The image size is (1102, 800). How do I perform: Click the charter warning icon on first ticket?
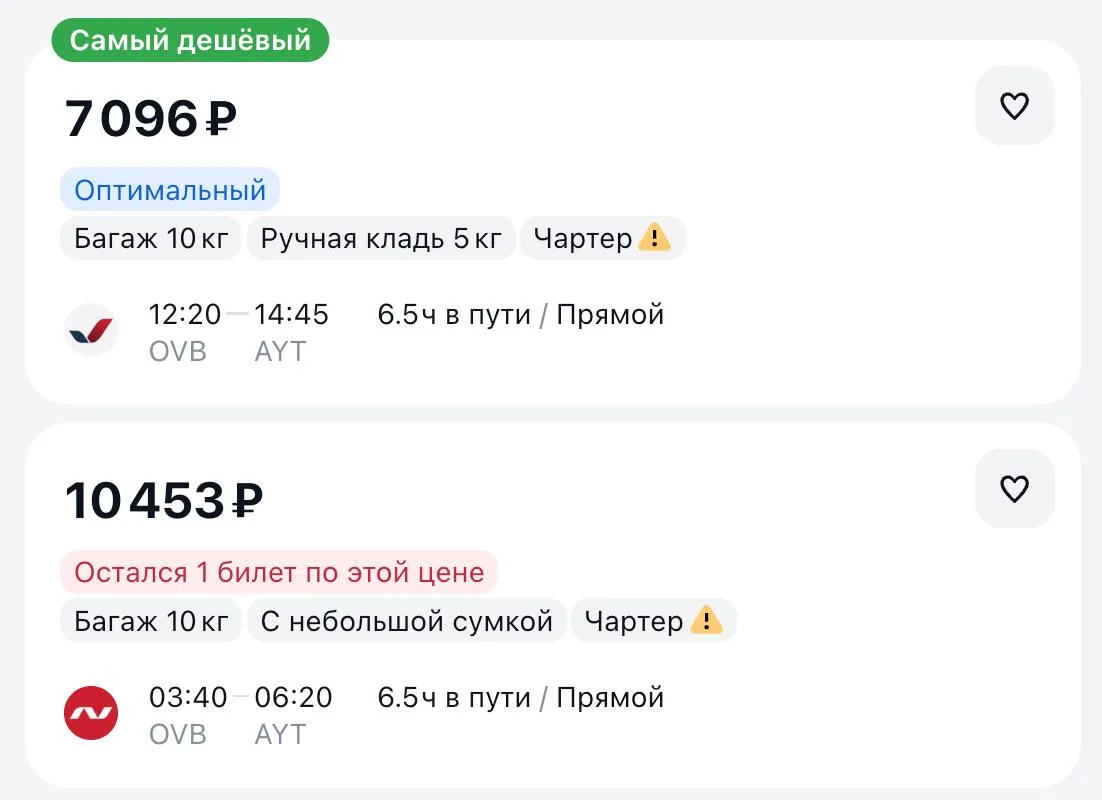pos(654,238)
